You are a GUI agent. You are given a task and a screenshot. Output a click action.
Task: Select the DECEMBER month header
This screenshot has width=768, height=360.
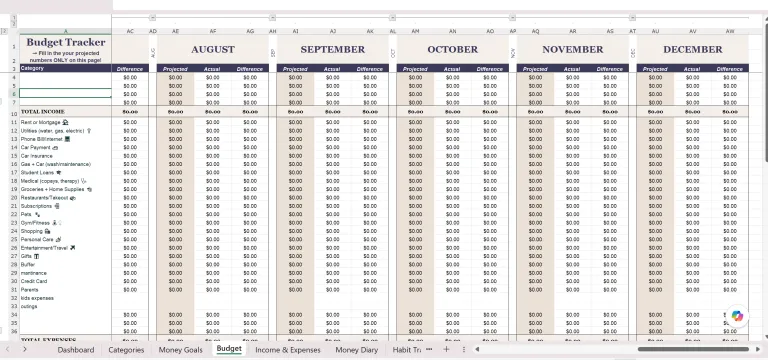(x=693, y=49)
